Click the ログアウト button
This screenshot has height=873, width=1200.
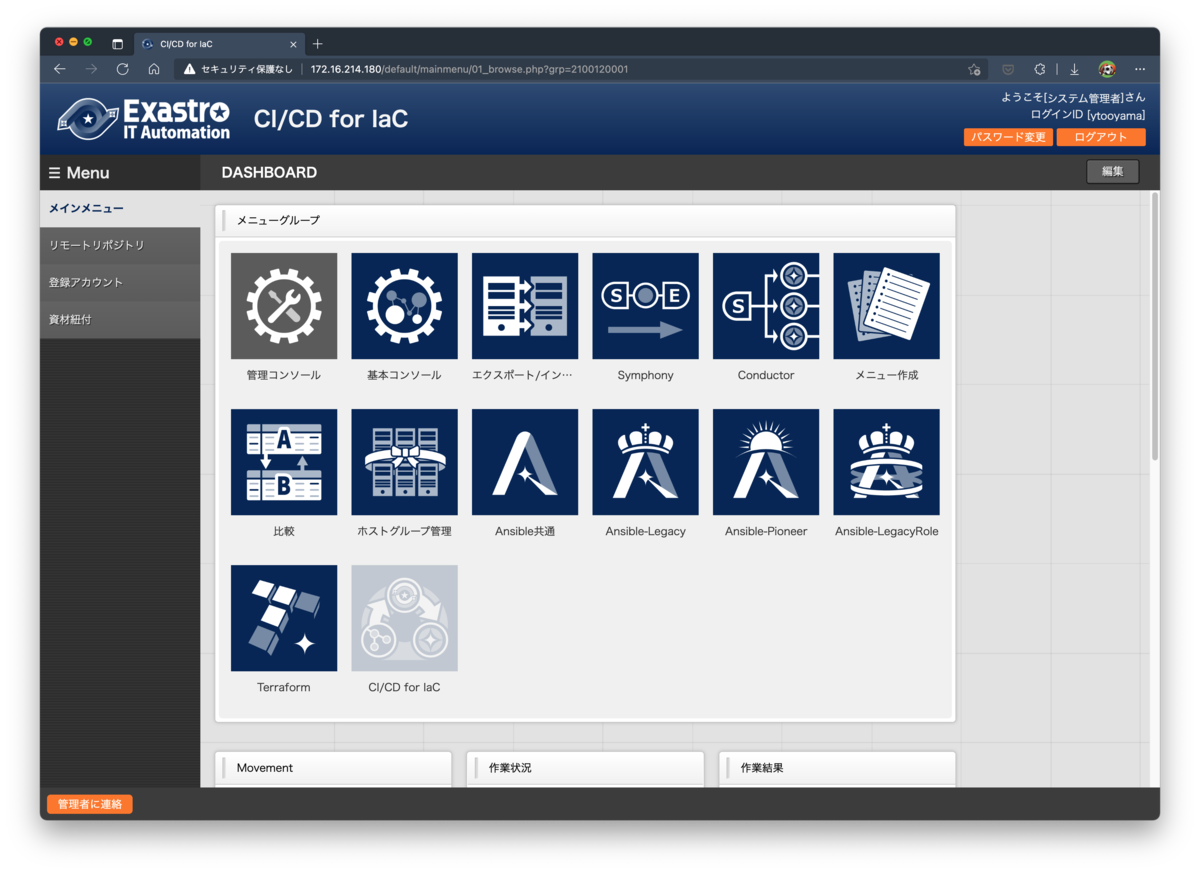(x=1101, y=137)
